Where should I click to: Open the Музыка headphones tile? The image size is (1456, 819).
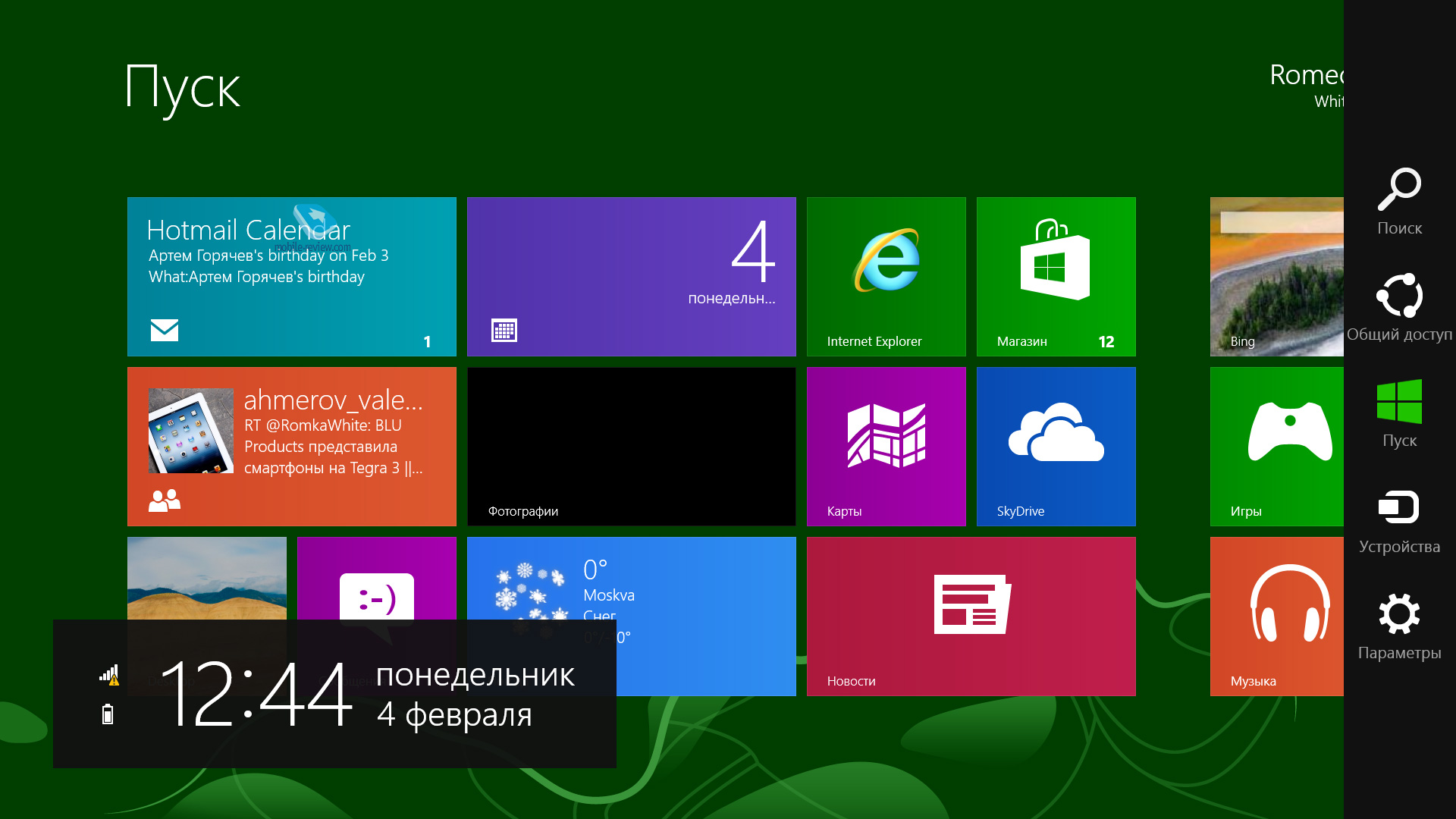pyautogui.click(x=1277, y=617)
